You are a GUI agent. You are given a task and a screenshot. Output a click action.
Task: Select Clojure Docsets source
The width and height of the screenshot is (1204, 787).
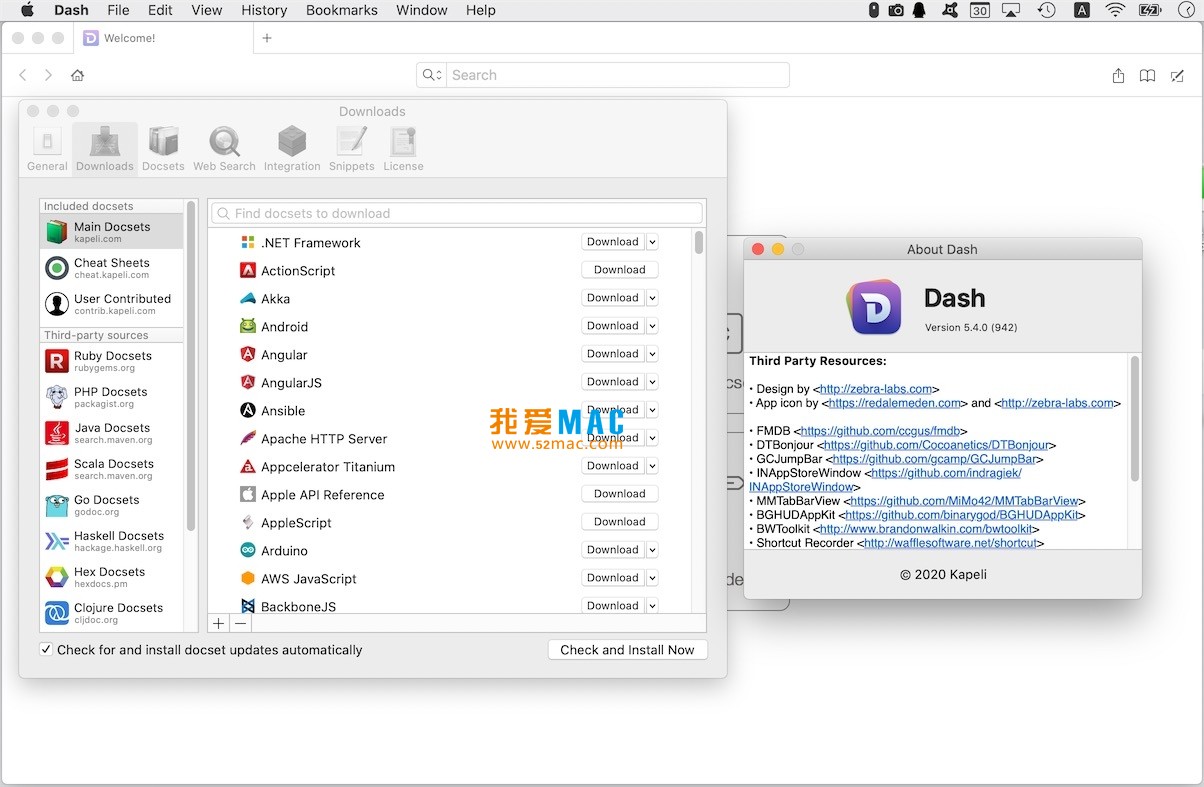coord(112,613)
